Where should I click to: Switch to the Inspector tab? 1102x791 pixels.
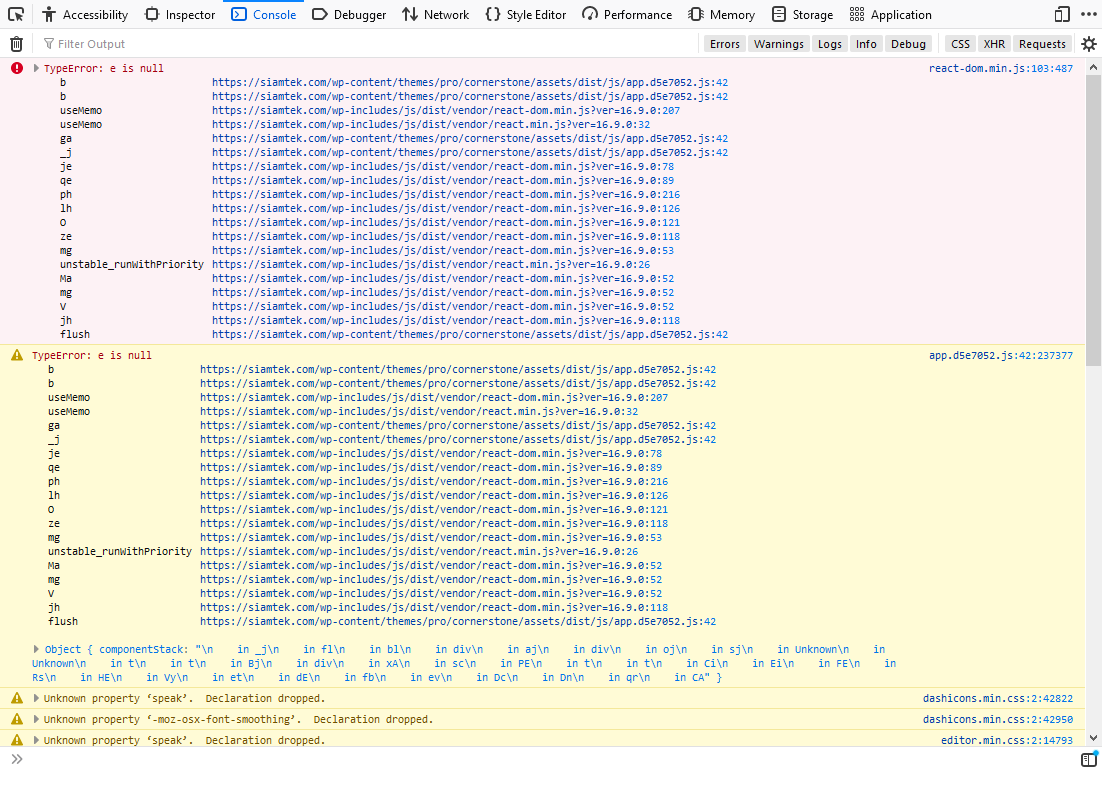tap(180, 14)
